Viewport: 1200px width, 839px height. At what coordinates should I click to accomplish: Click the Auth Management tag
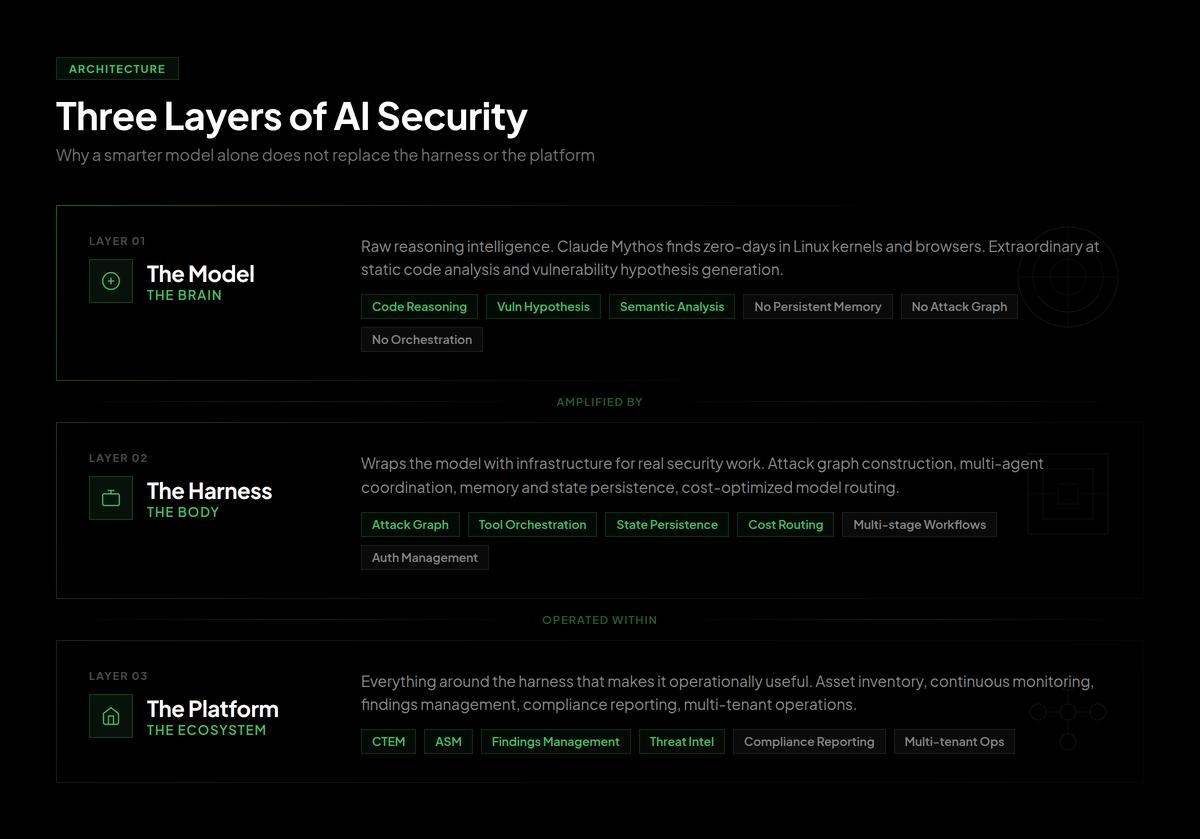(425, 558)
